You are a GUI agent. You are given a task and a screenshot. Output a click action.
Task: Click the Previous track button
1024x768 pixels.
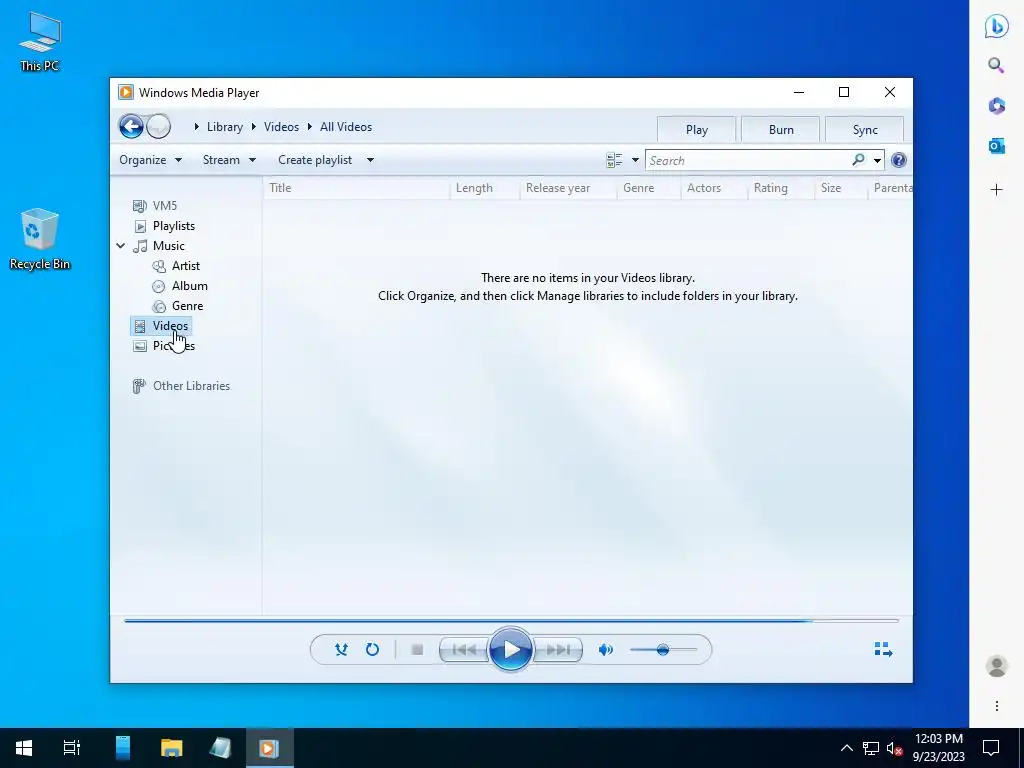point(464,650)
